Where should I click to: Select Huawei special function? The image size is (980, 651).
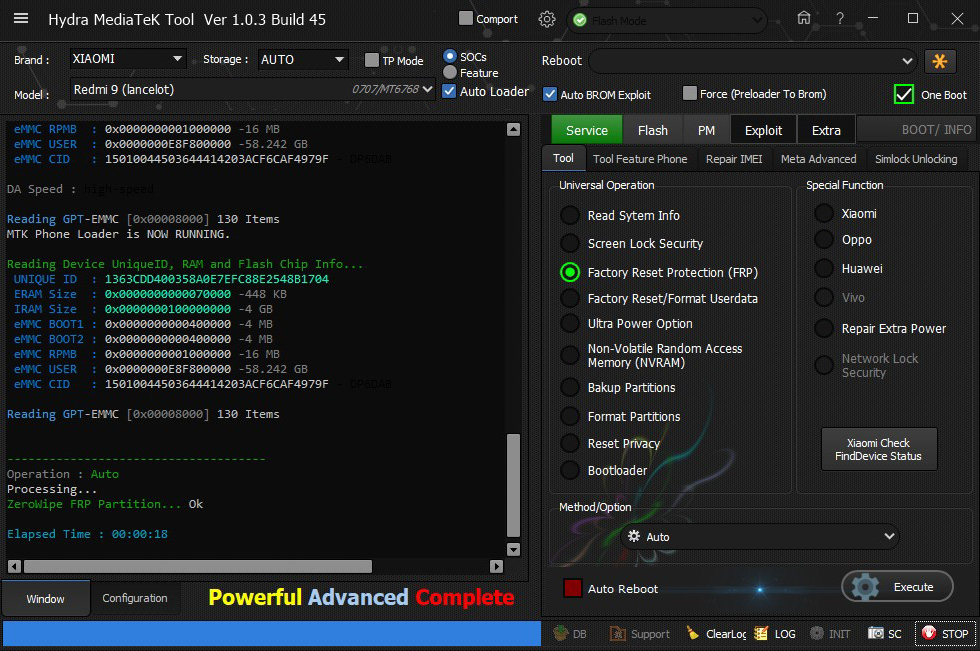click(824, 268)
